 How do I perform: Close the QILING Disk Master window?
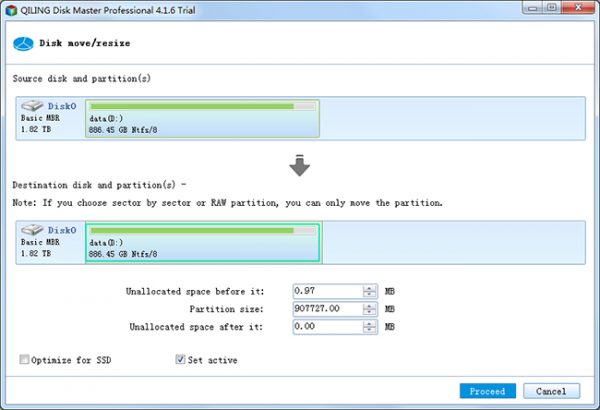(x=578, y=8)
